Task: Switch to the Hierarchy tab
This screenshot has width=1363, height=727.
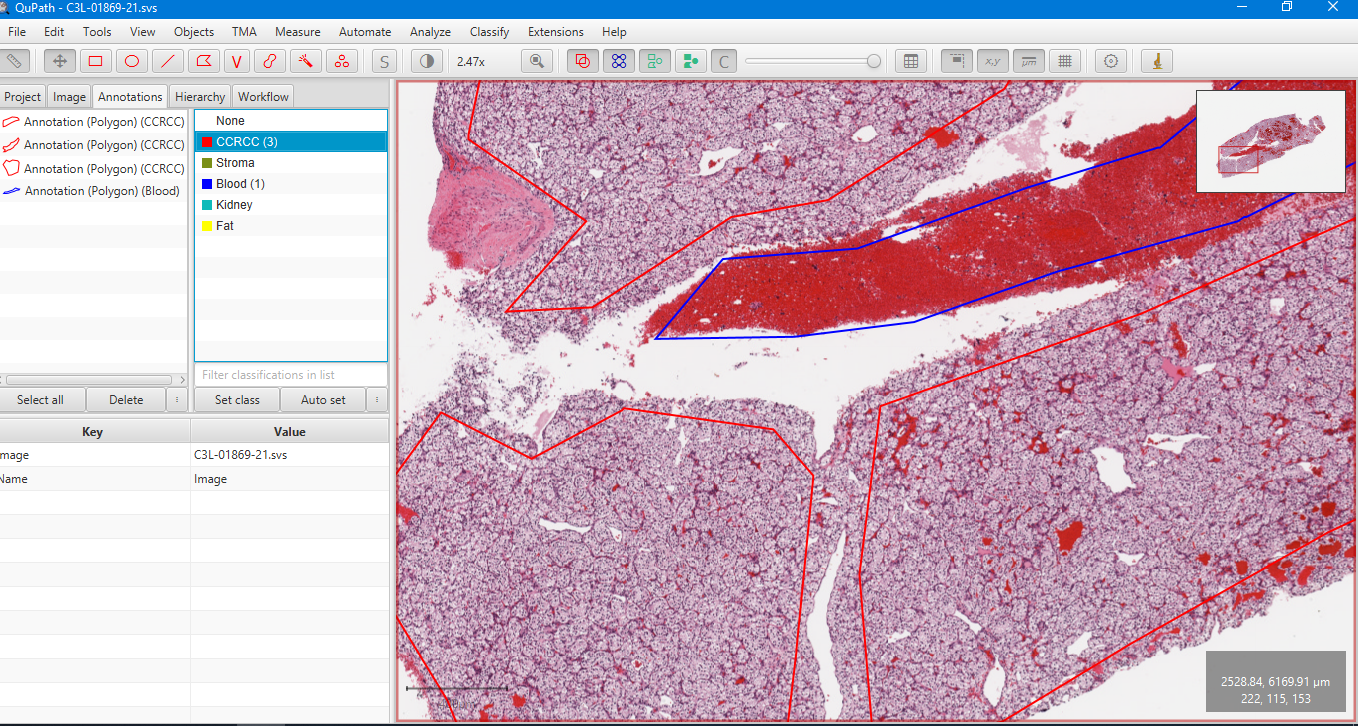Action: [199, 96]
